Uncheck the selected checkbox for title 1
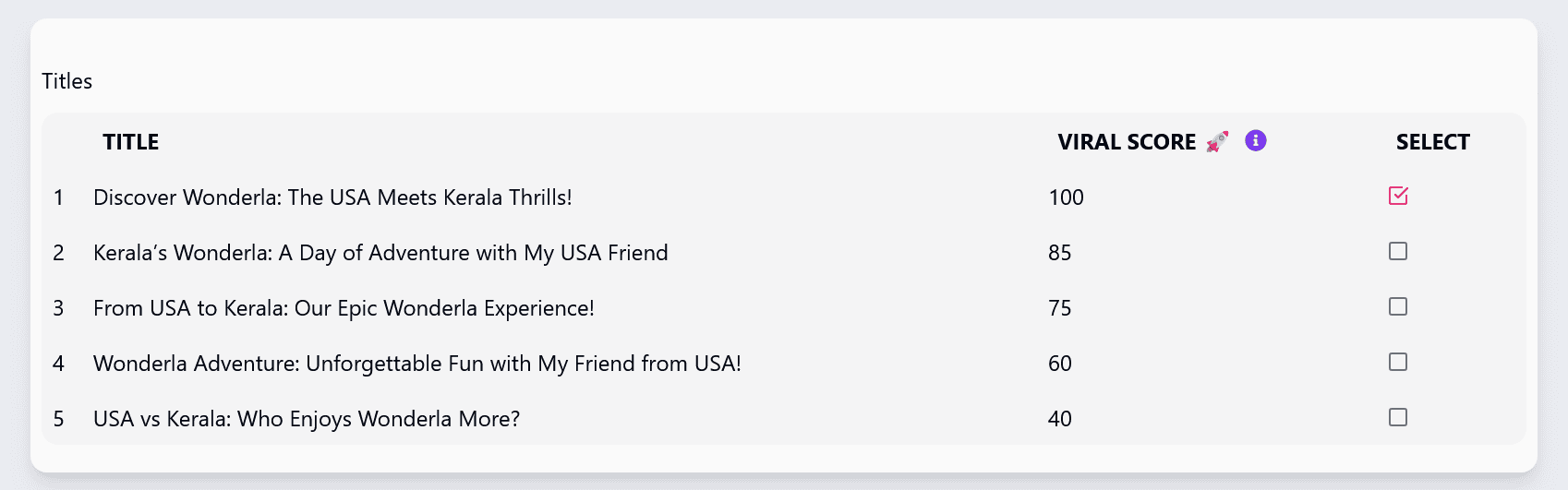Screen dimensions: 1568x490 1398,196
